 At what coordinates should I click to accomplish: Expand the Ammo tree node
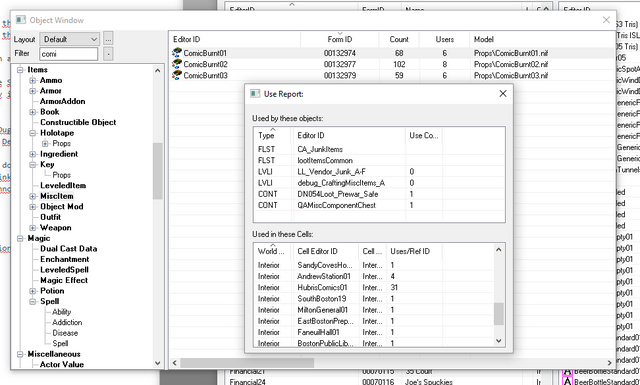coord(33,80)
